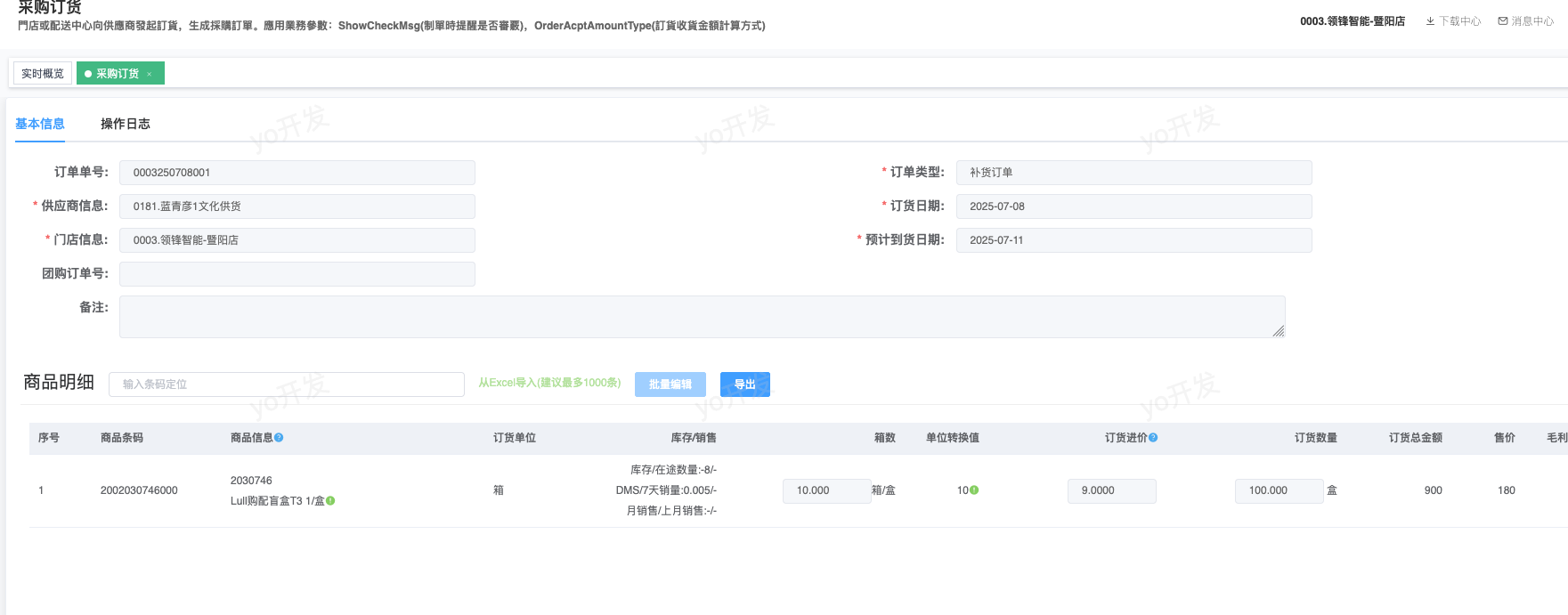Open the 消息中心 envelope icon
This screenshot has width=1568, height=615.
point(1503,21)
